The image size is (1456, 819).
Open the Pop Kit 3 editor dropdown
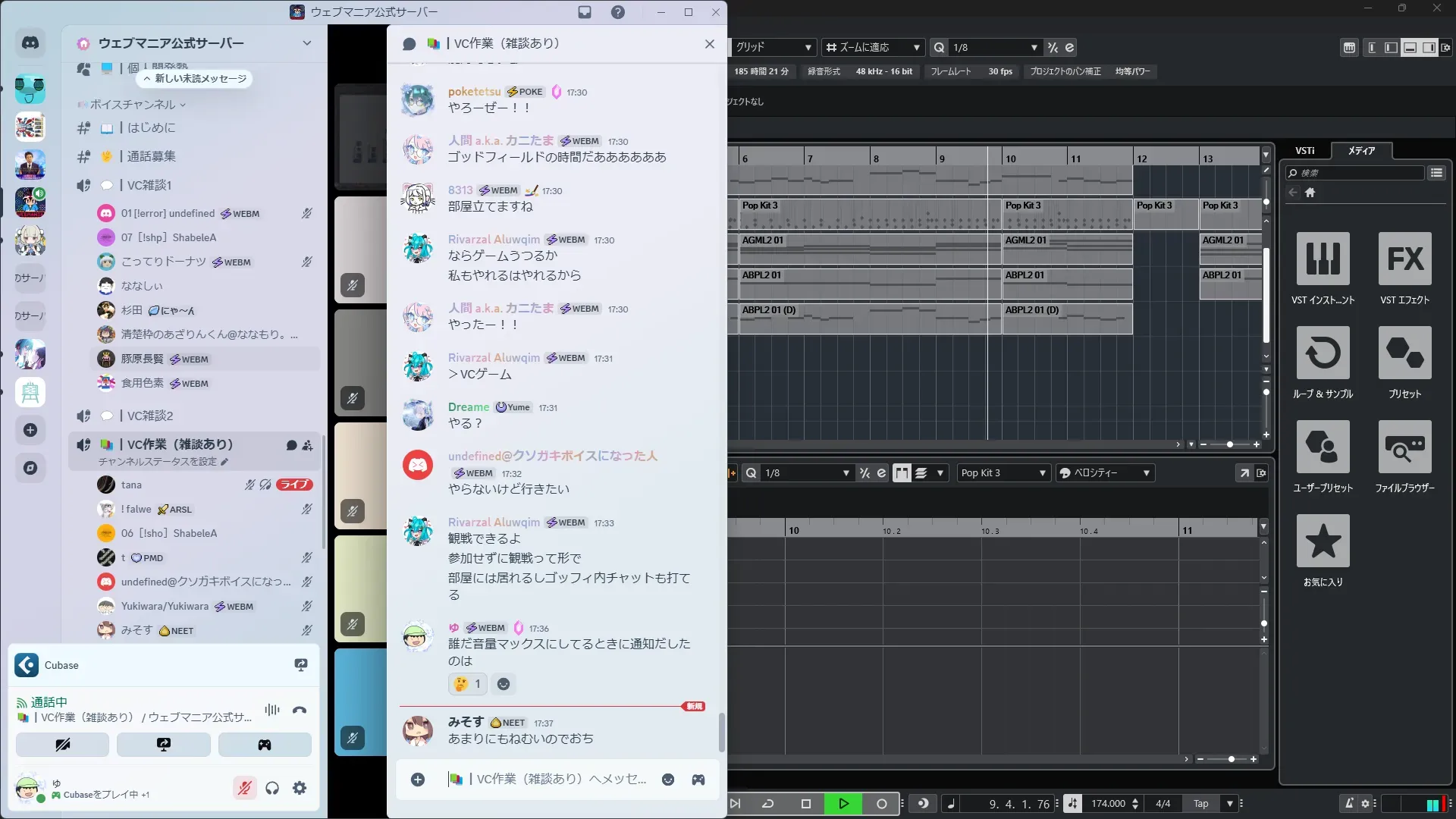(1003, 473)
